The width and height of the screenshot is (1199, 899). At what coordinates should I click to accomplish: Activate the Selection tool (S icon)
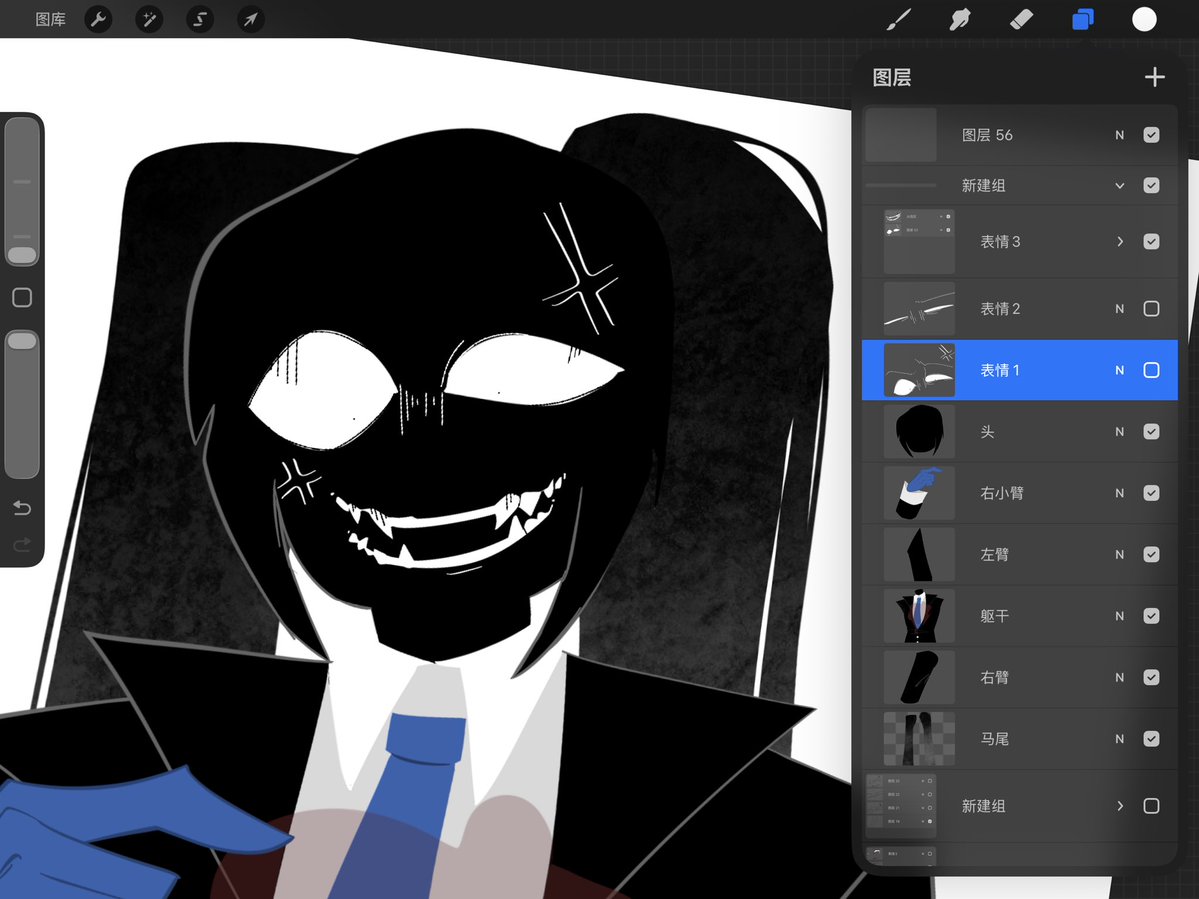[200, 19]
